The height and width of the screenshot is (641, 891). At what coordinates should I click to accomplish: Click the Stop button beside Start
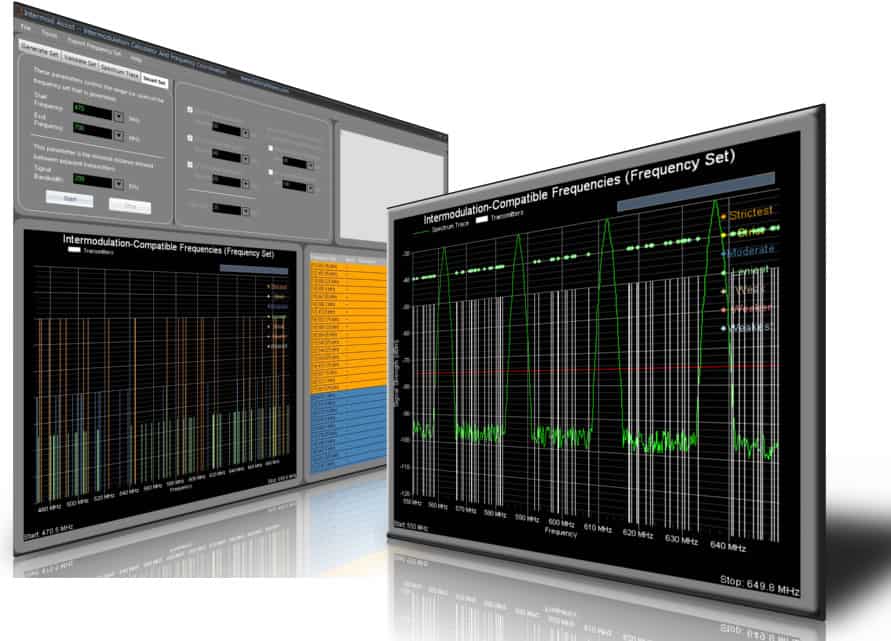pos(130,206)
